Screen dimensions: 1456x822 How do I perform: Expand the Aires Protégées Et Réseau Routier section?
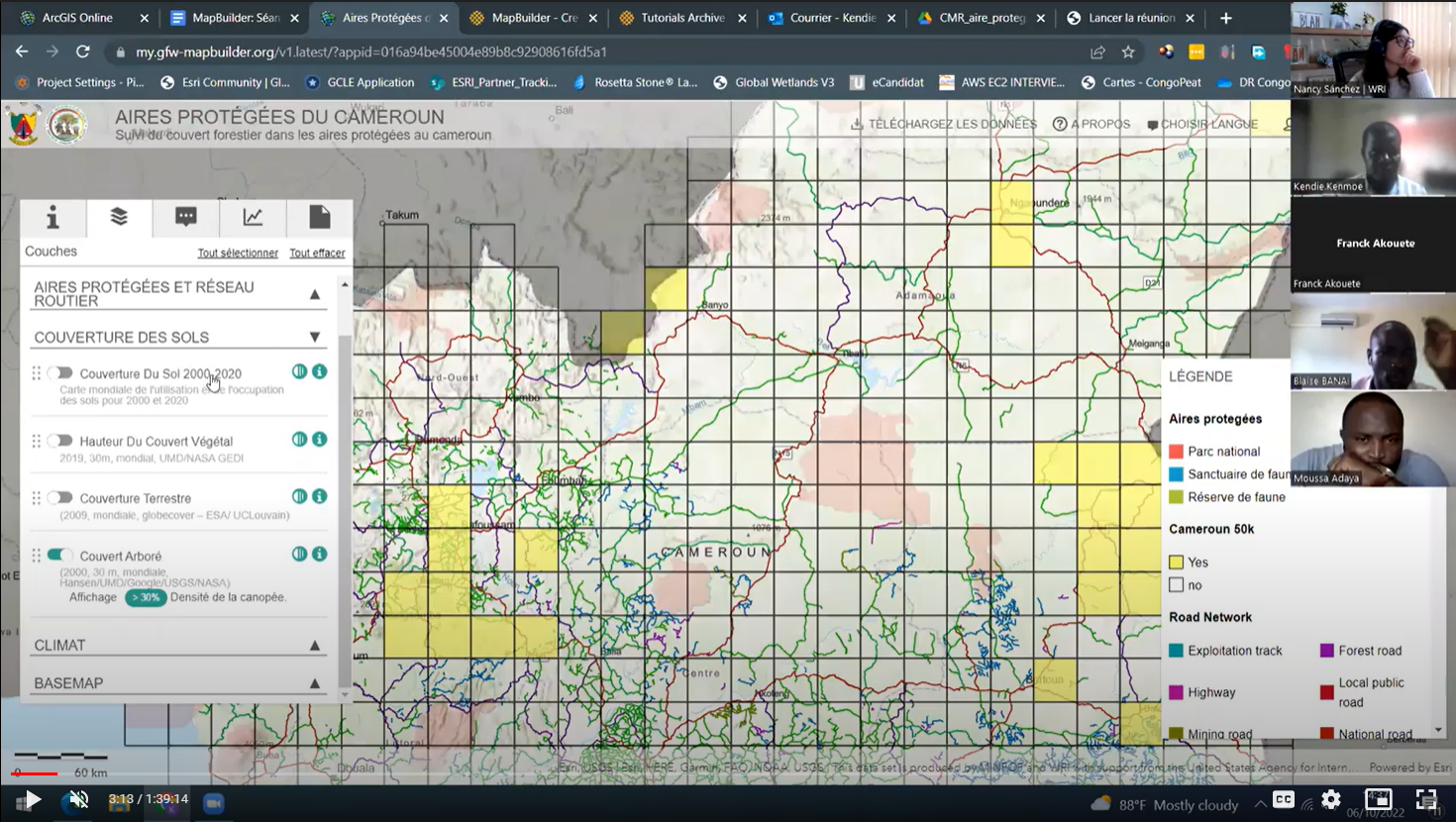[316, 293]
